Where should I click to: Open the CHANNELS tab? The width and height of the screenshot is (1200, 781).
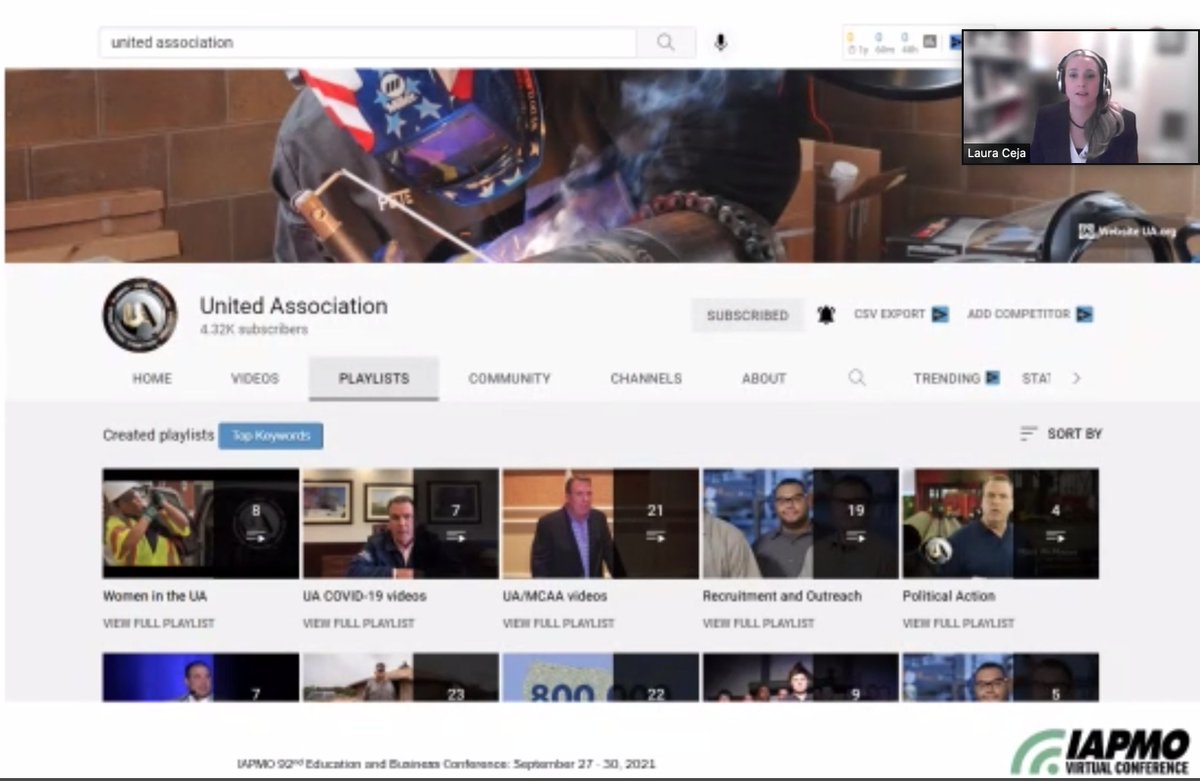[x=646, y=378]
